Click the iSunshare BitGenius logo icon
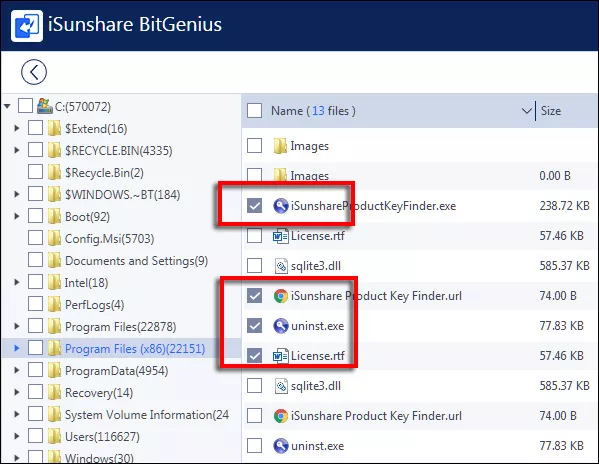Image resolution: width=599 pixels, height=464 pixels. (x=27, y=26)
